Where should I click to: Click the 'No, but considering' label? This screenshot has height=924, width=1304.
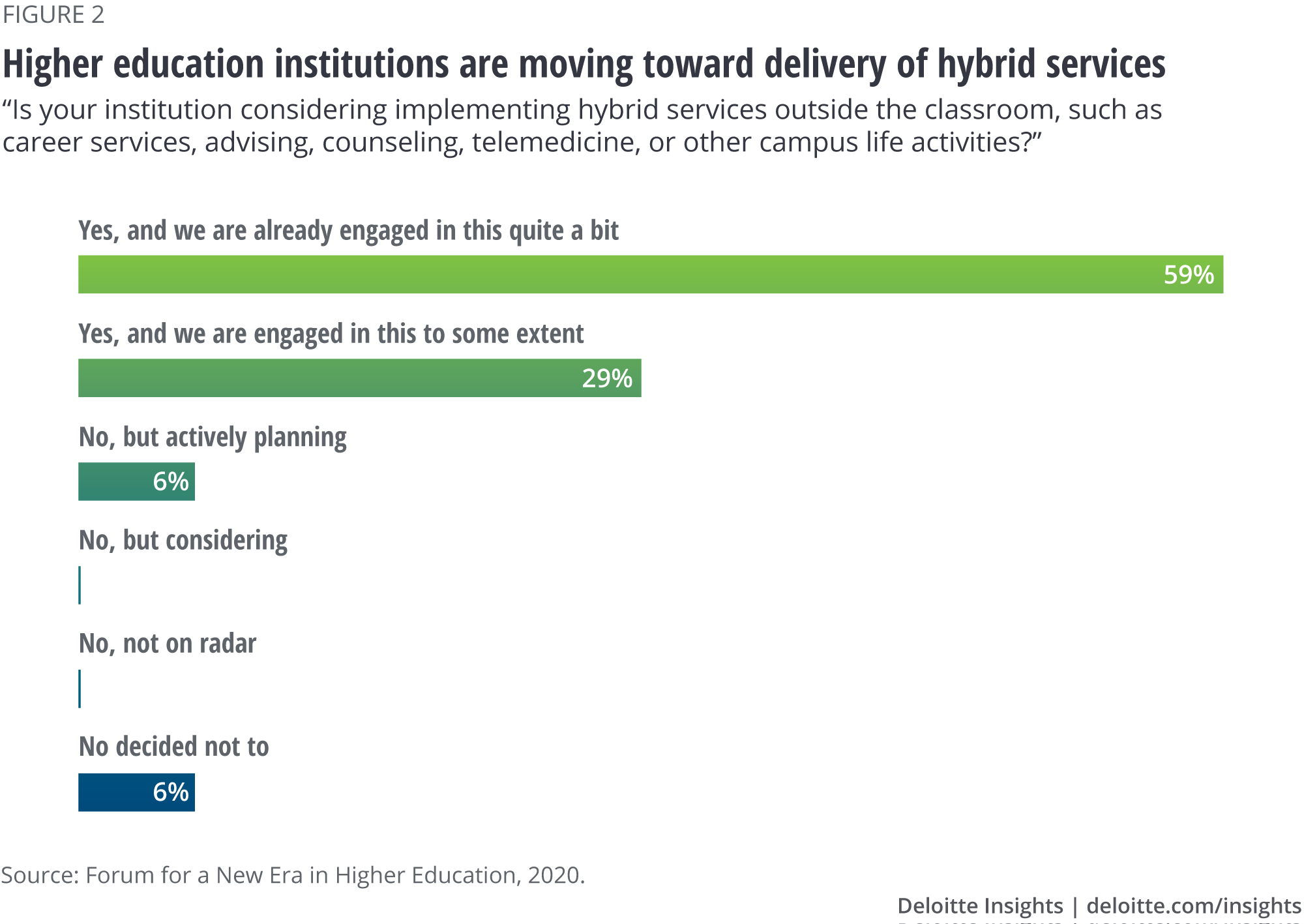tap(183, 541)
